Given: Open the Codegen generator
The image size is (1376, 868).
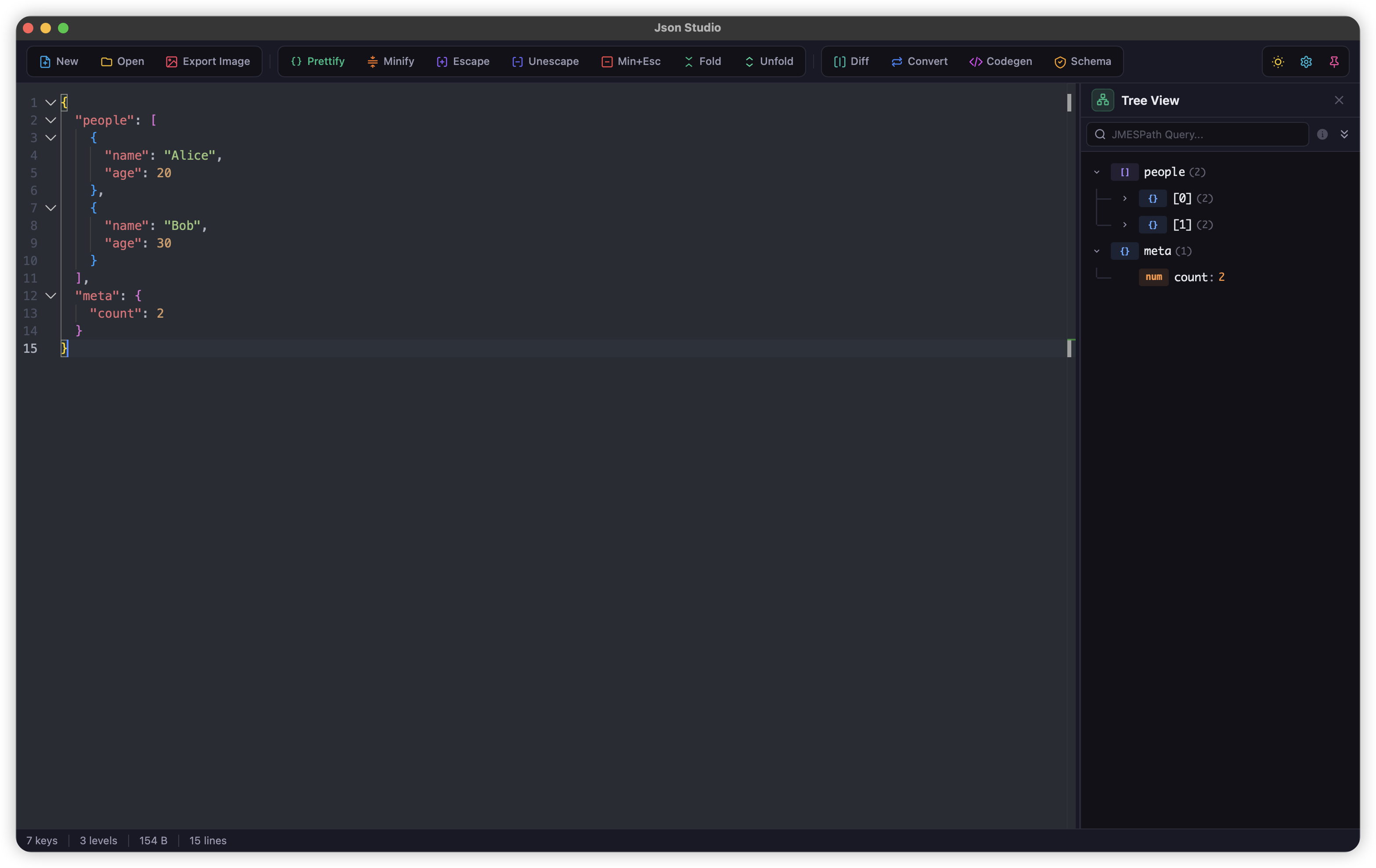Looking at the screenshot, I should click(x=1000, y=61).
